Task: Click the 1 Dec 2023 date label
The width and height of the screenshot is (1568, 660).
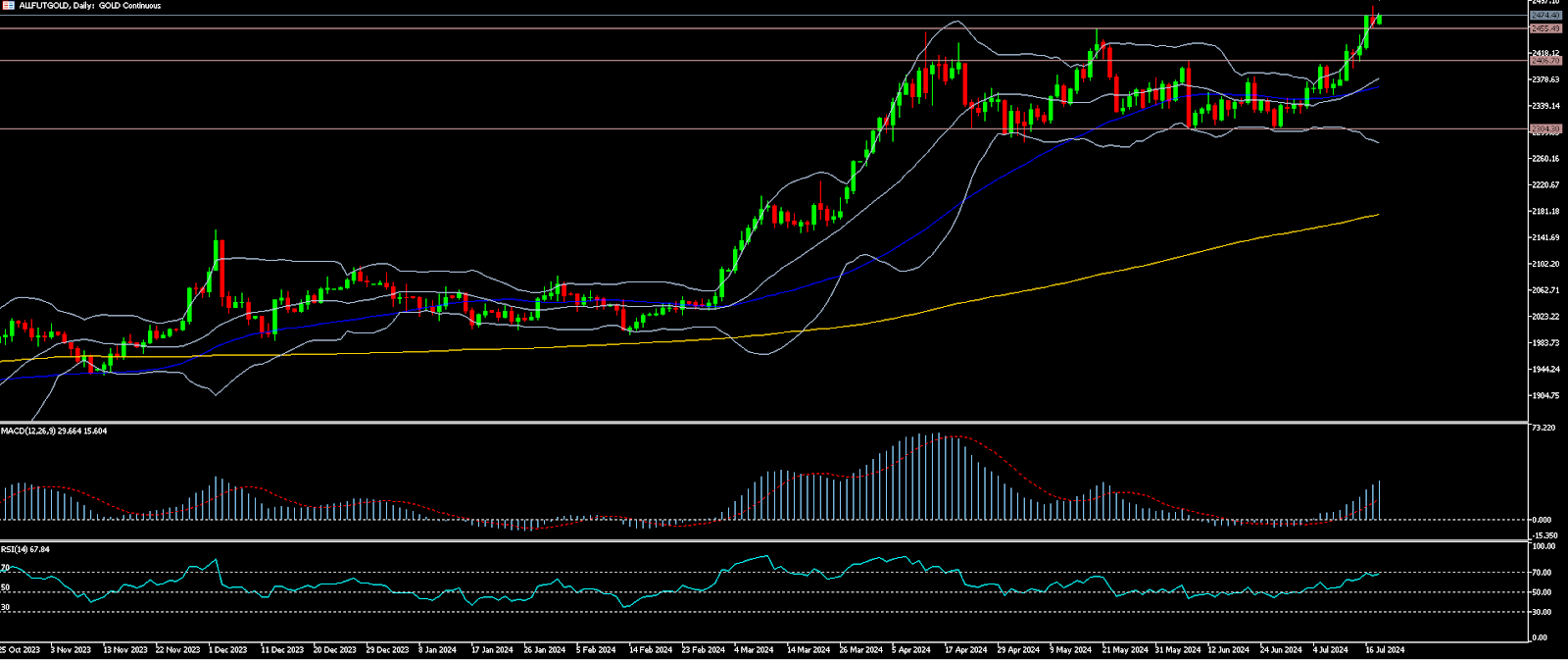Action: pos(228,650)
